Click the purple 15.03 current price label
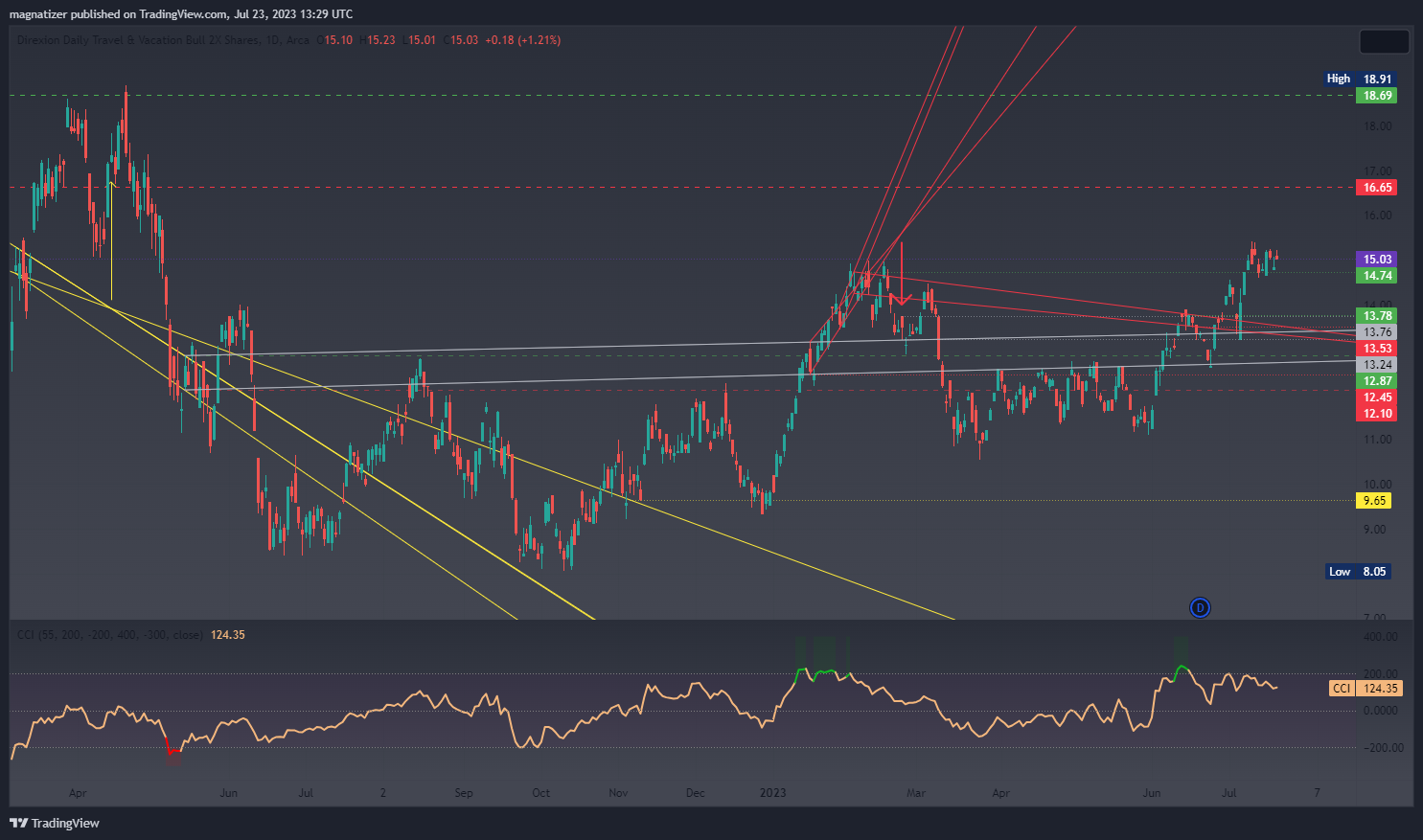The image size is (1423, 840). click(x=1377, y=260)
